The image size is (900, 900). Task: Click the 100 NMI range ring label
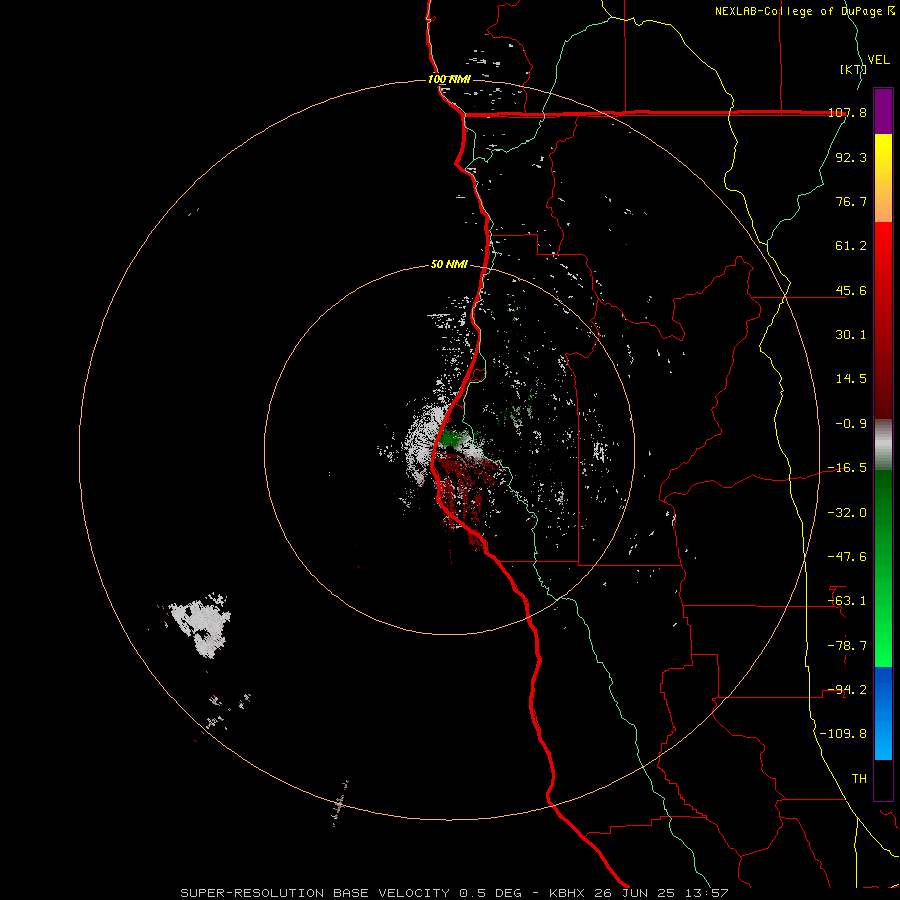pos(449,79)
